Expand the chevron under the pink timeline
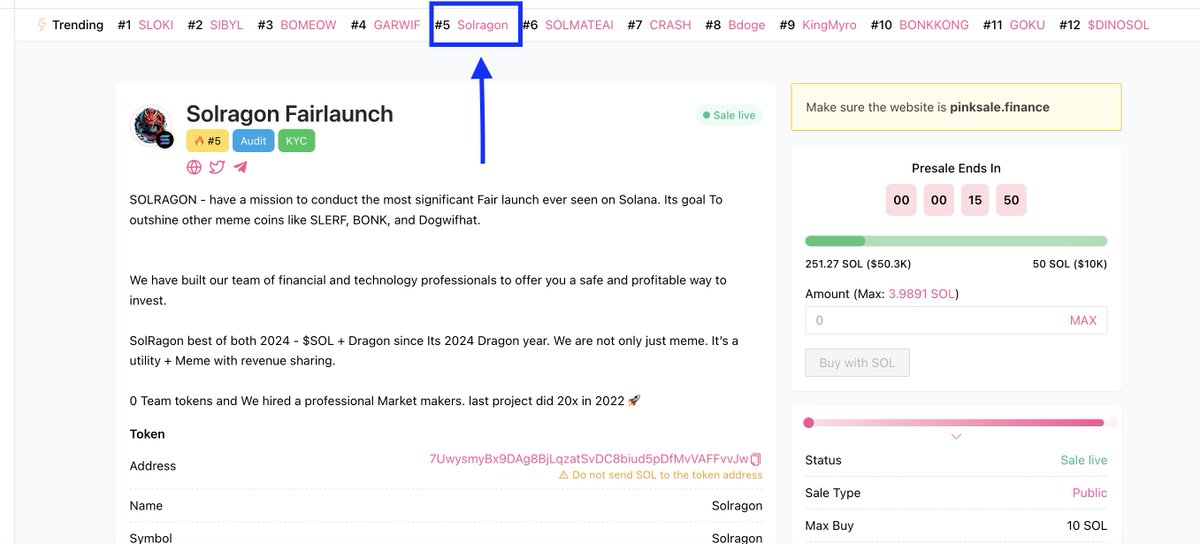 pyautogui.click(x=956, y=437)
